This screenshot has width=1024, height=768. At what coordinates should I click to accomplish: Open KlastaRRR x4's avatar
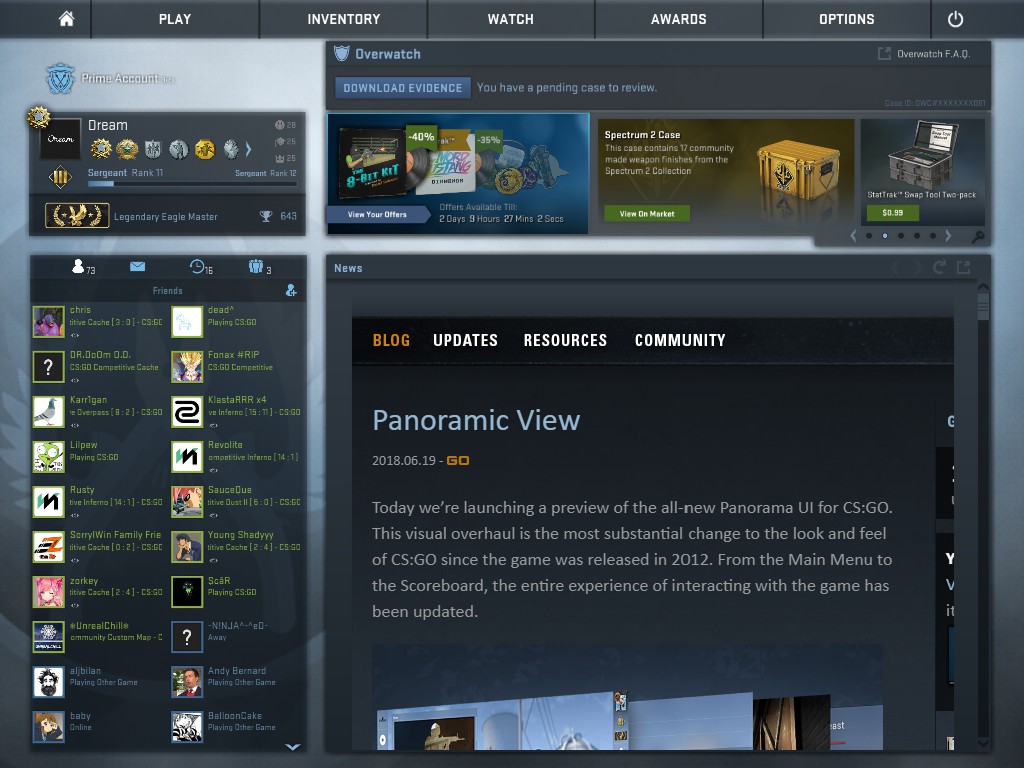(187, 411)
